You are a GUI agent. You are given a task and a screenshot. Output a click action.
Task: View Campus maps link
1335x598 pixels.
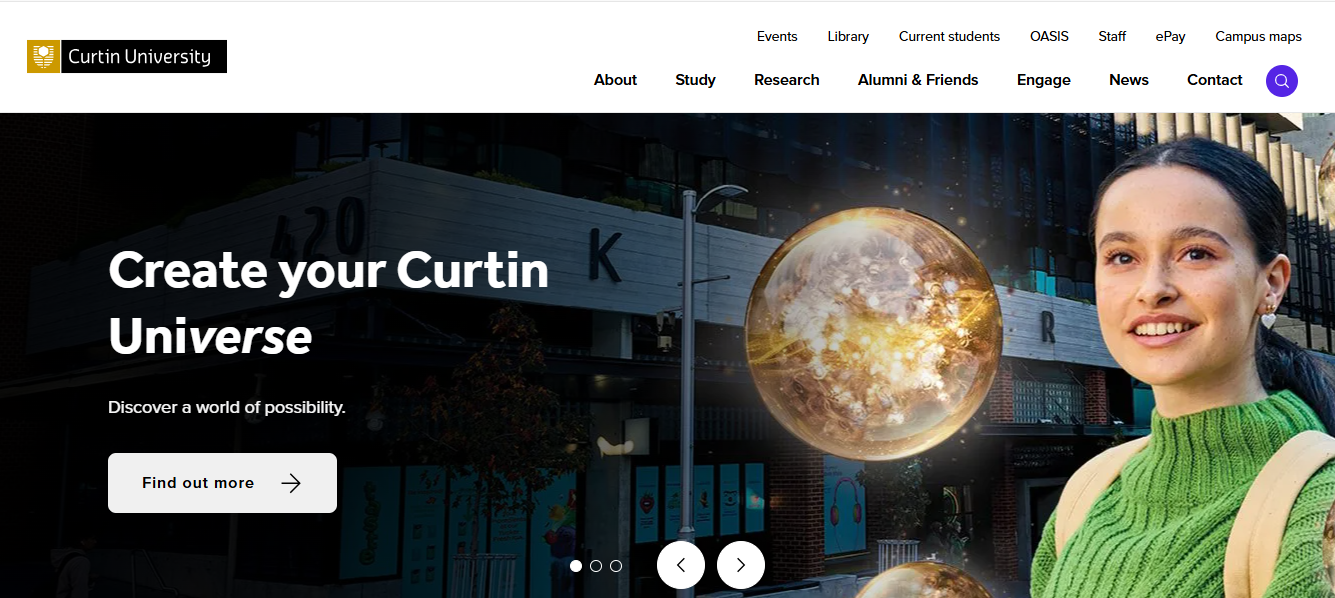(1258, 37)
